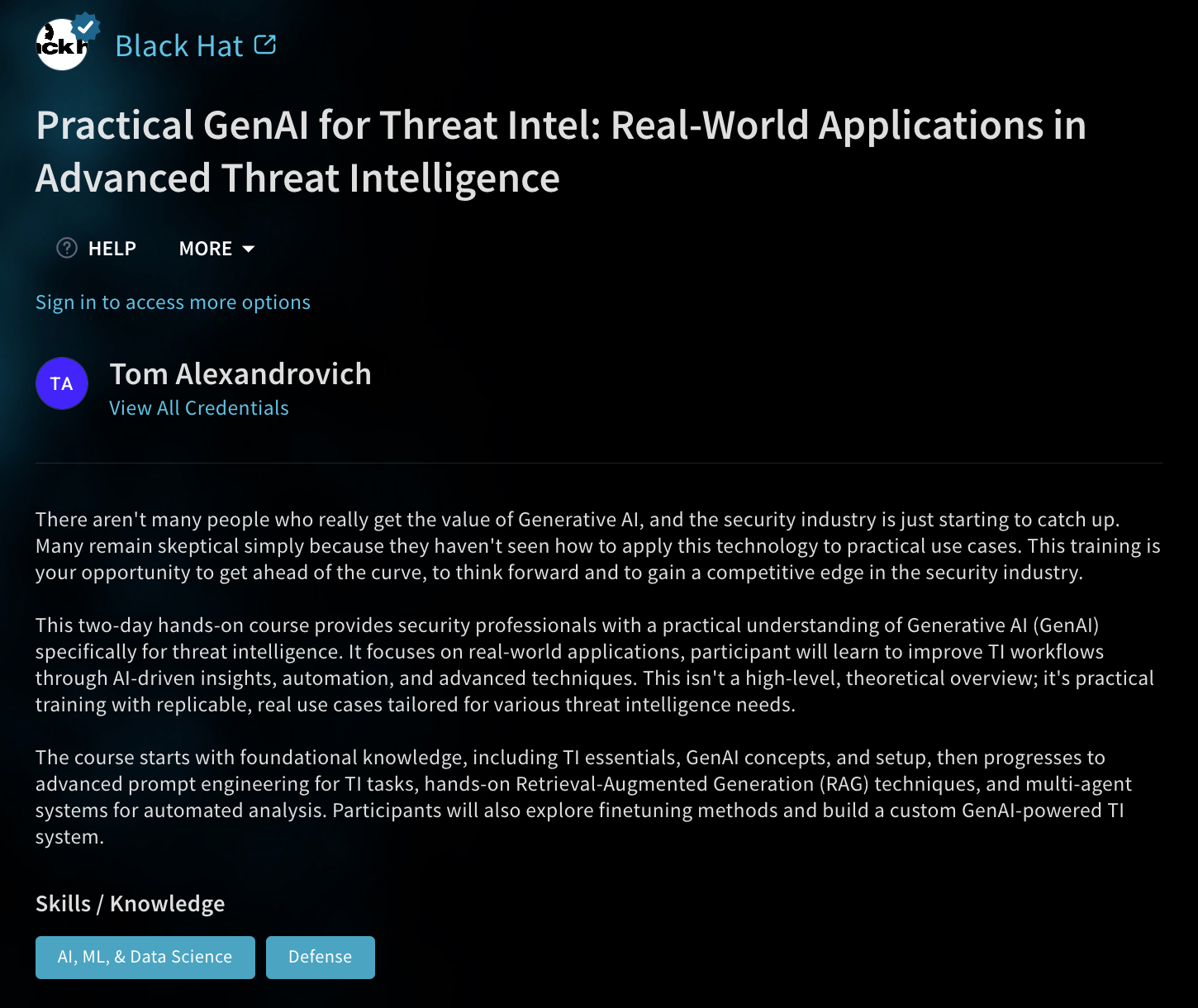
Task: Click the Black Hat circular logo
Action: [x=61, y=45]
